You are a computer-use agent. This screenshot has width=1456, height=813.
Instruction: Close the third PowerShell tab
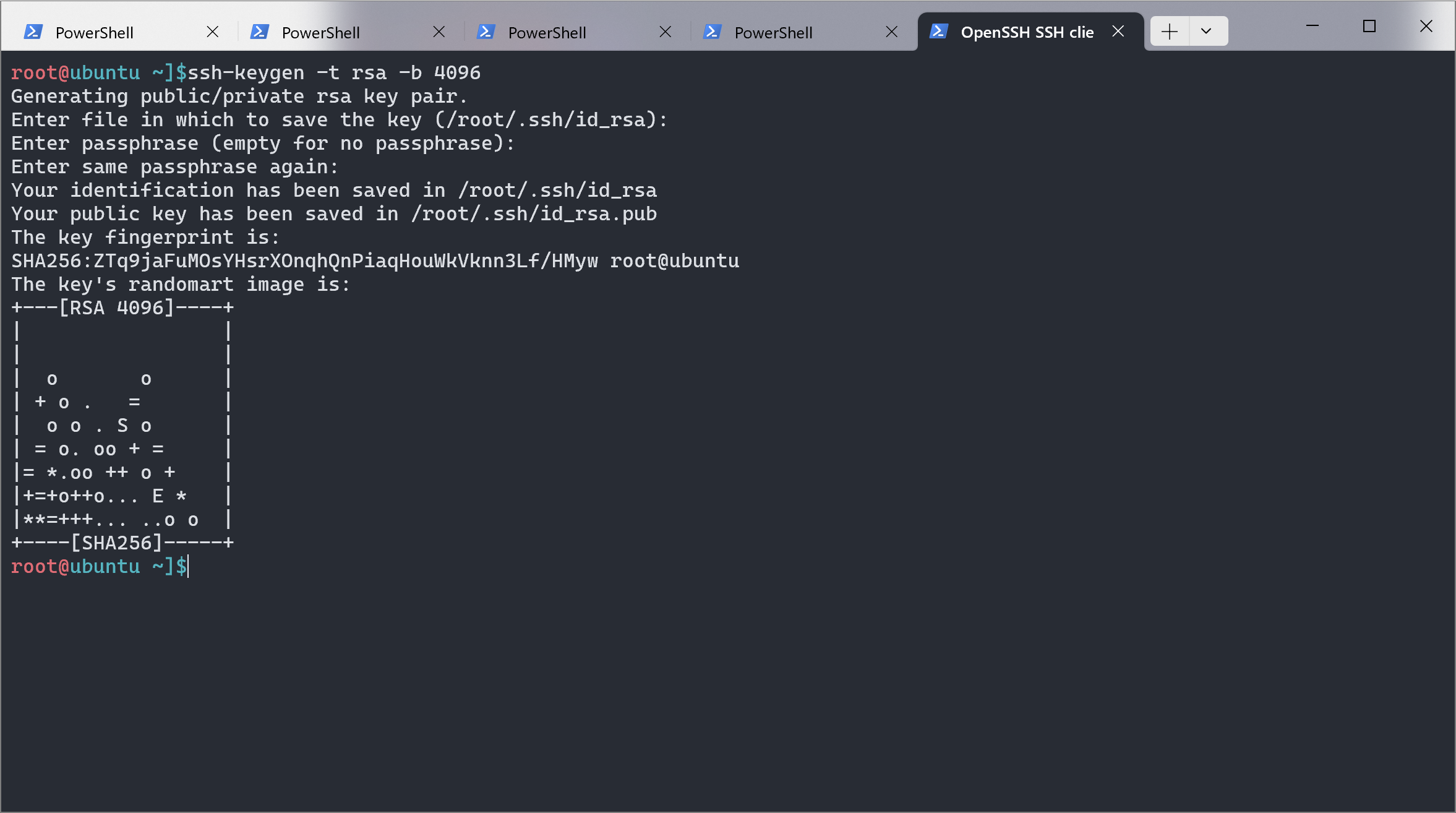tap(665, 32)
